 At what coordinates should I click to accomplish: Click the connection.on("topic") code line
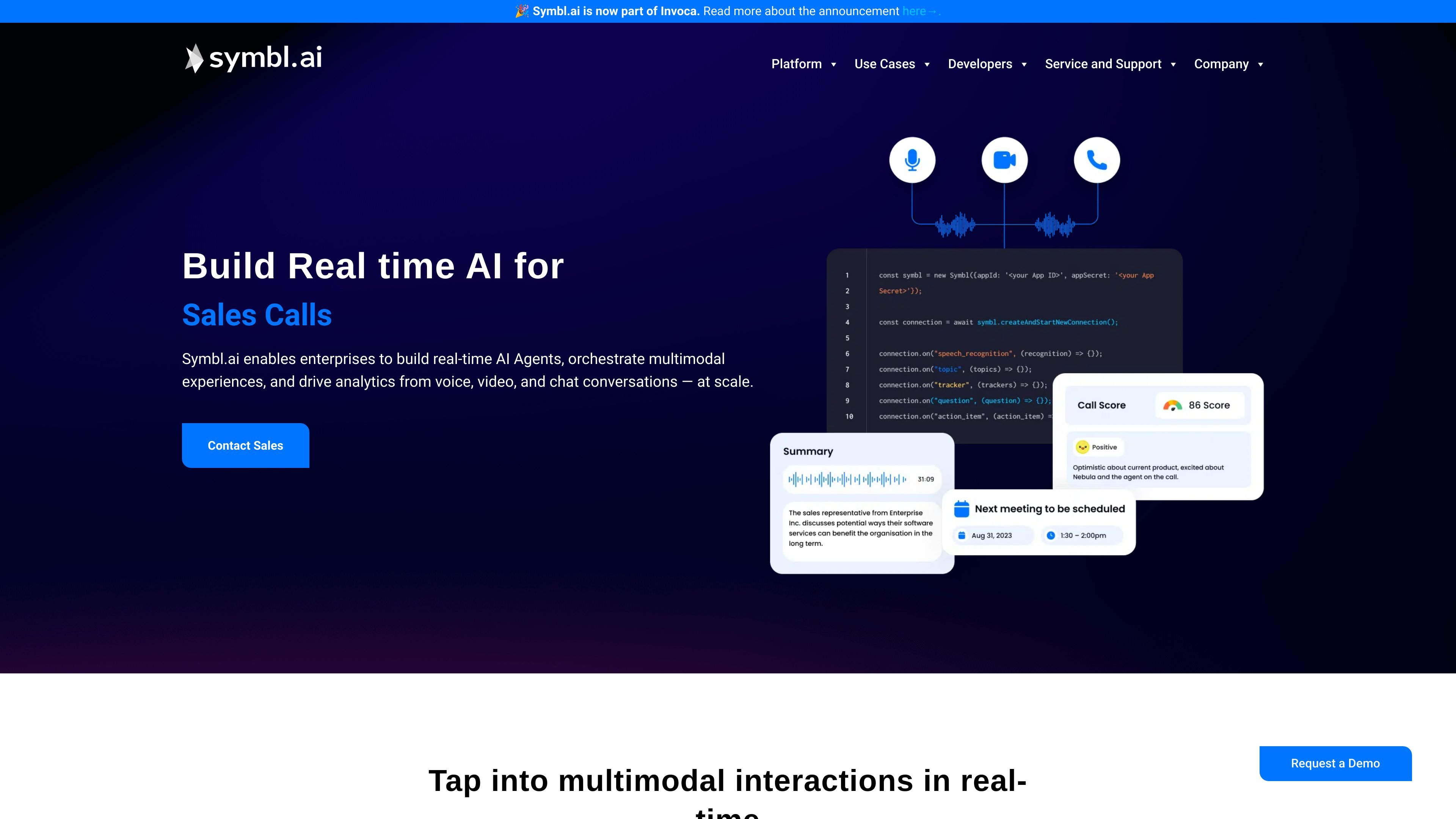[x=955, y=370]
